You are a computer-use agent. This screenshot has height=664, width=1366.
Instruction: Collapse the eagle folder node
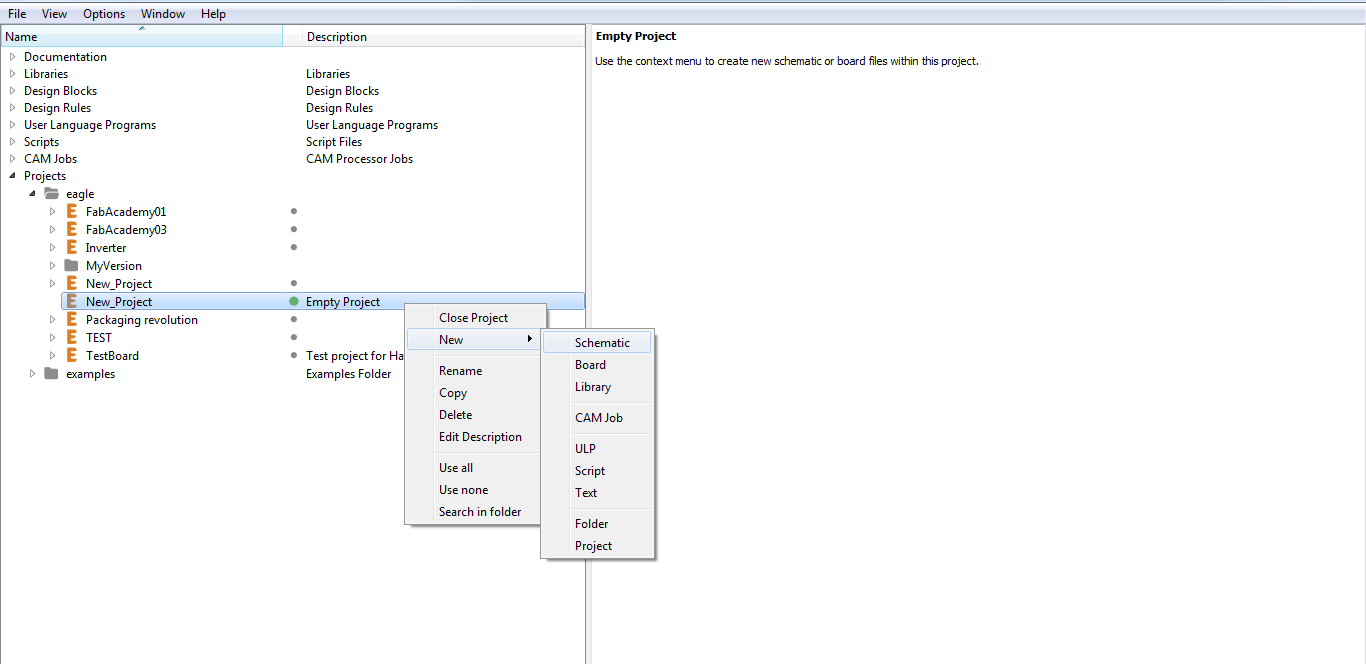[x=33, y=194]
